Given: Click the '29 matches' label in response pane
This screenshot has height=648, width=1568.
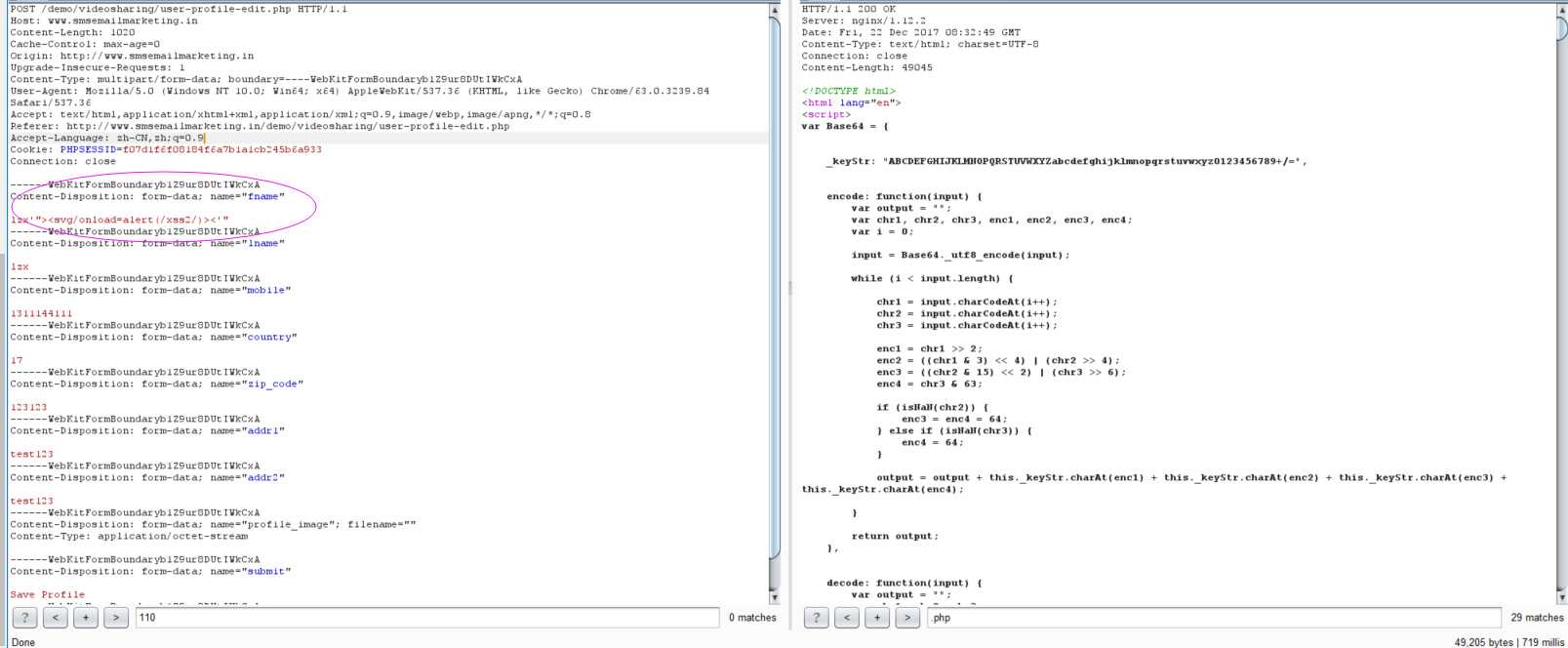Looking at the screenshot, I should [1537, 618].
